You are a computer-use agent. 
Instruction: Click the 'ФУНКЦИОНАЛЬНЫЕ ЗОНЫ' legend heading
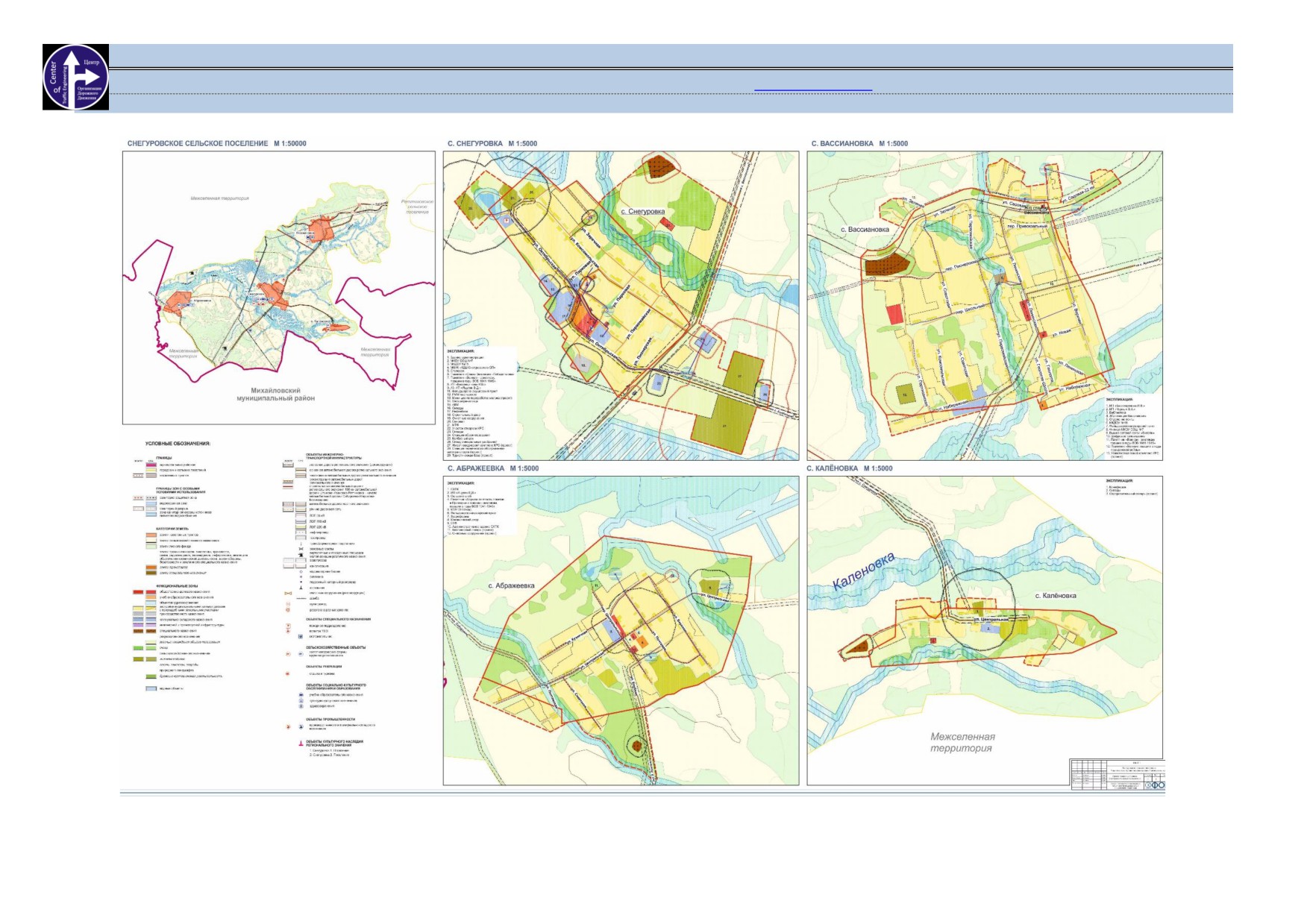pos(177,586)
